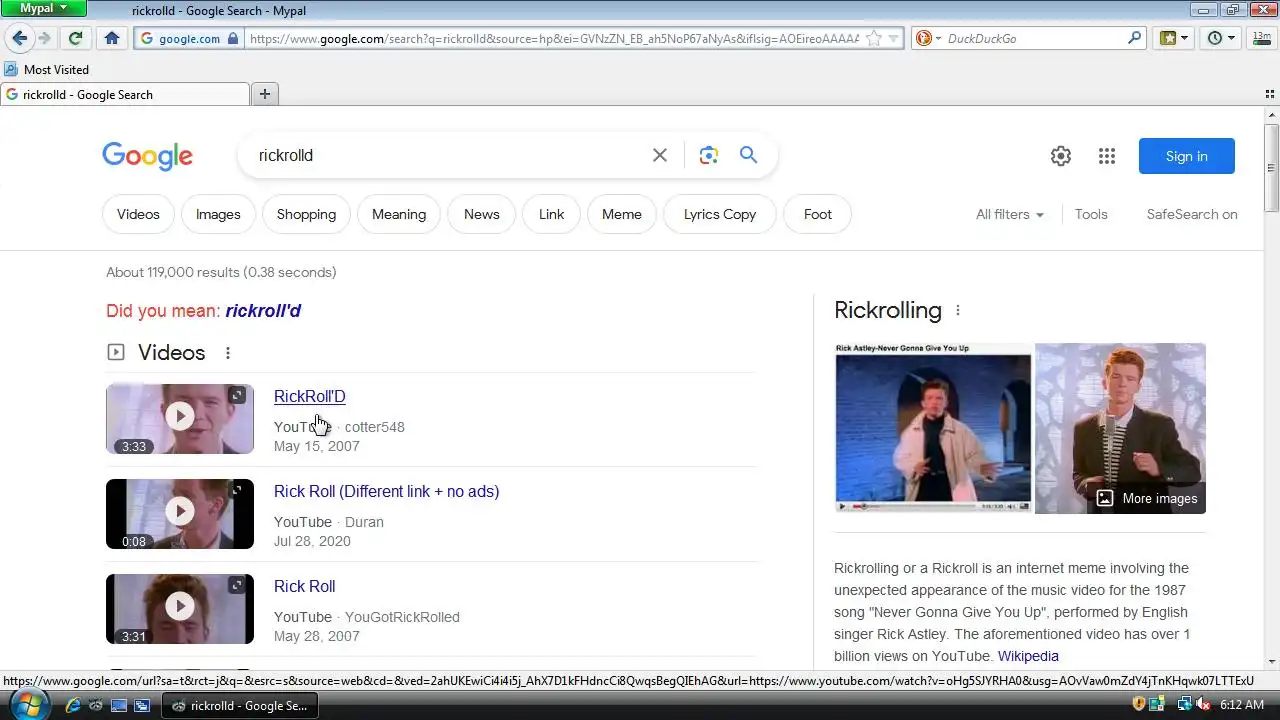Open Rick Roll (Different link + no ads) link
Viewport: 1280px width, 720px height.
tap(386, 491)
